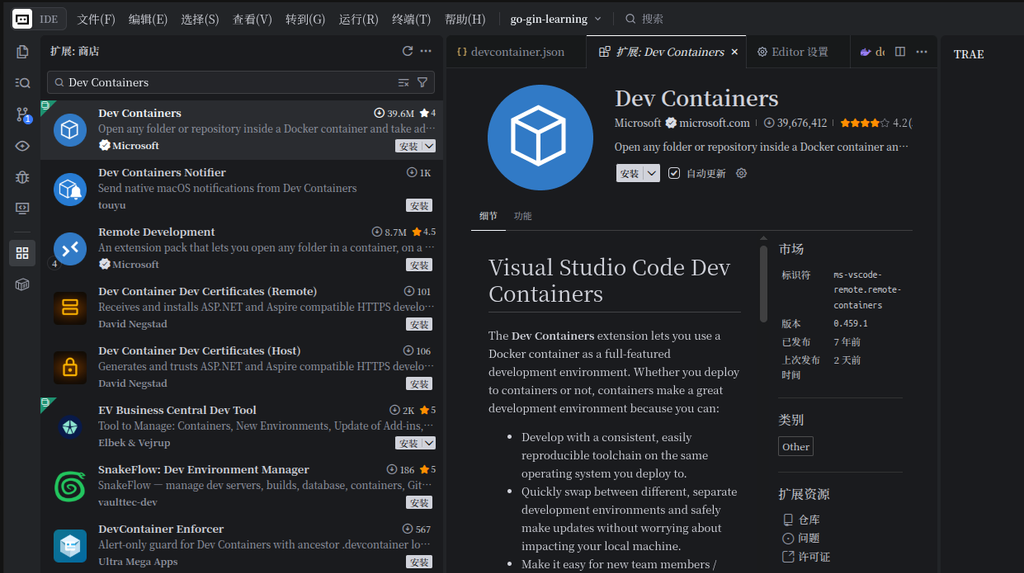Open the 查看(V) menu

(252, 19)
